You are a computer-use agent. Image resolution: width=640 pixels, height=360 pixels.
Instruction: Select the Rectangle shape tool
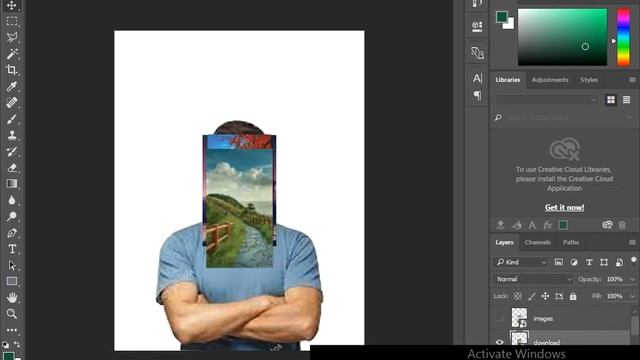pos(11,281)
